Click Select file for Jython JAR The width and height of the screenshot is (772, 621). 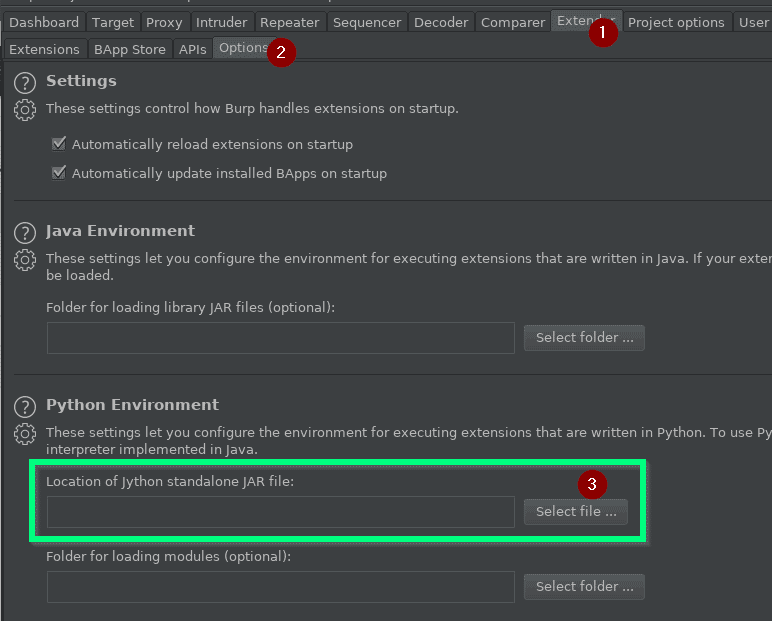click(576, 511)
